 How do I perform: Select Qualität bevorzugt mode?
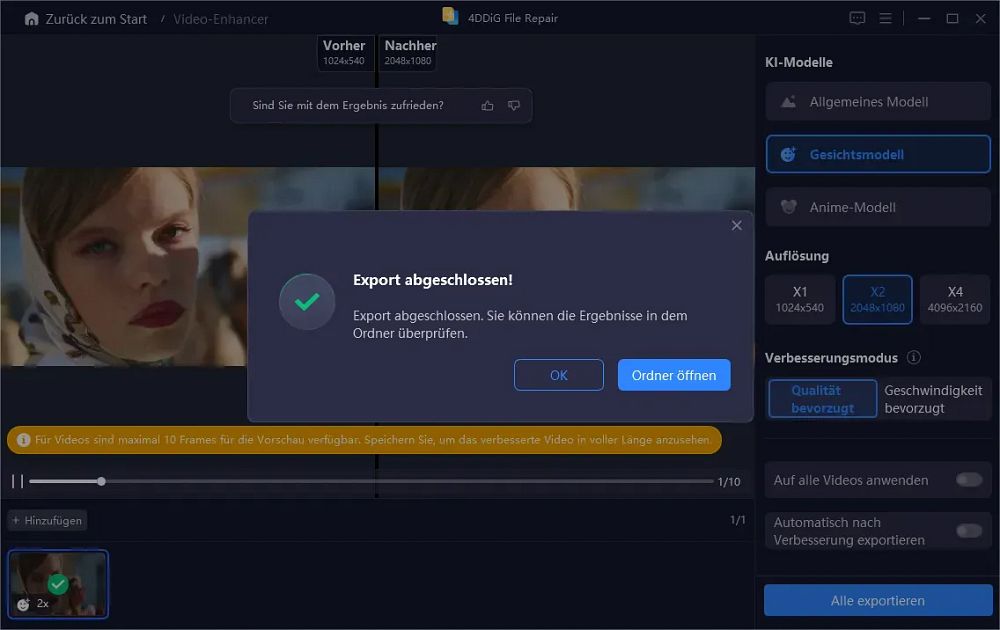click(823, 399)
